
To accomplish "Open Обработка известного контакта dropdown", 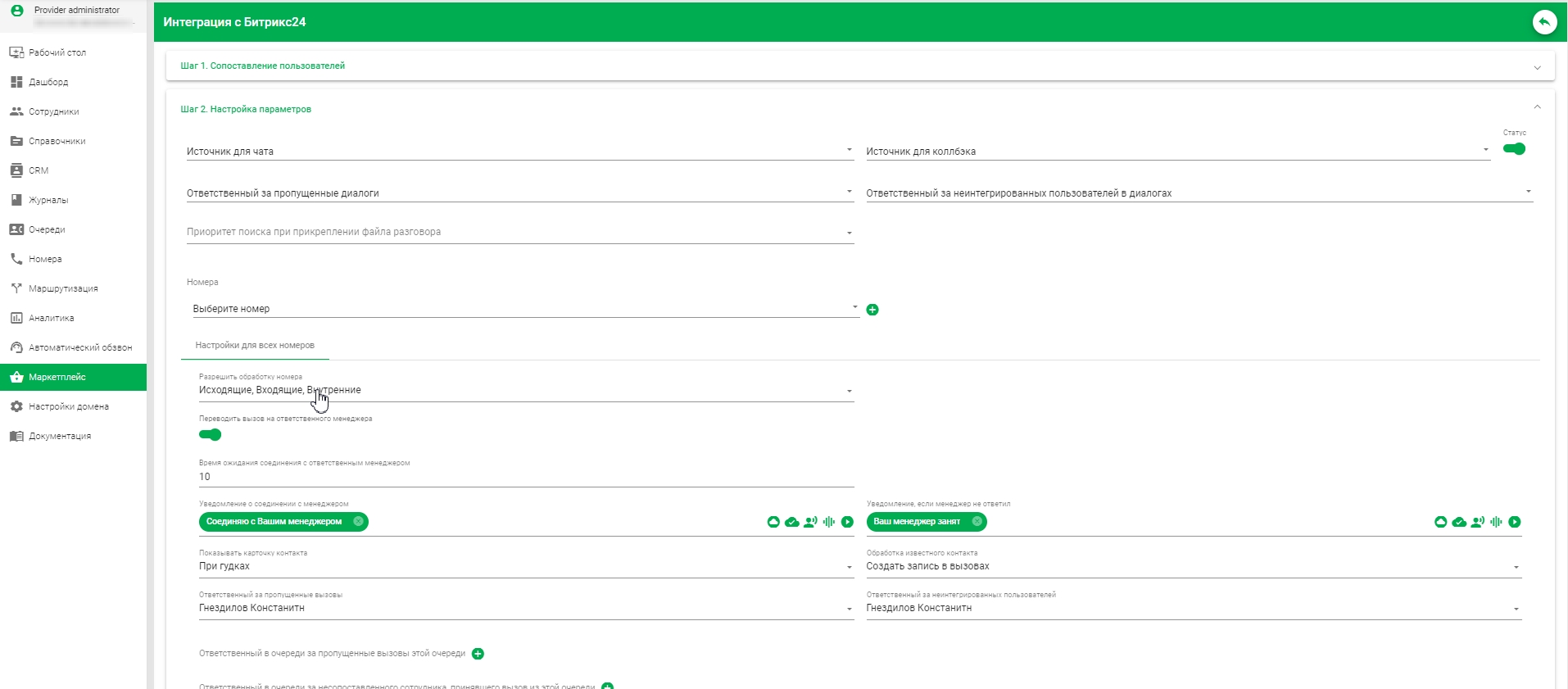I will pyautogui.click(x=1194, y=566).
